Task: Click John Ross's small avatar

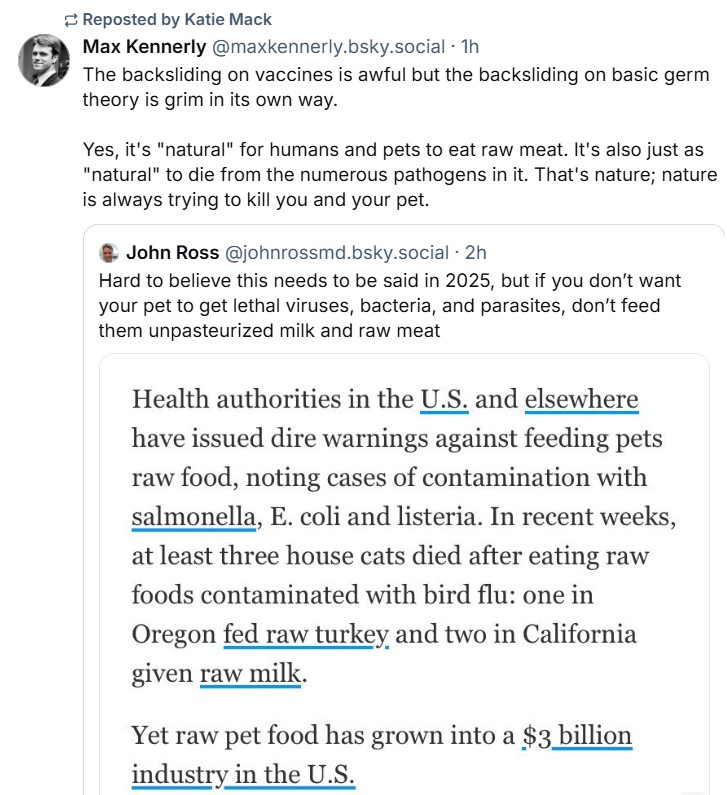Action: 109,252
